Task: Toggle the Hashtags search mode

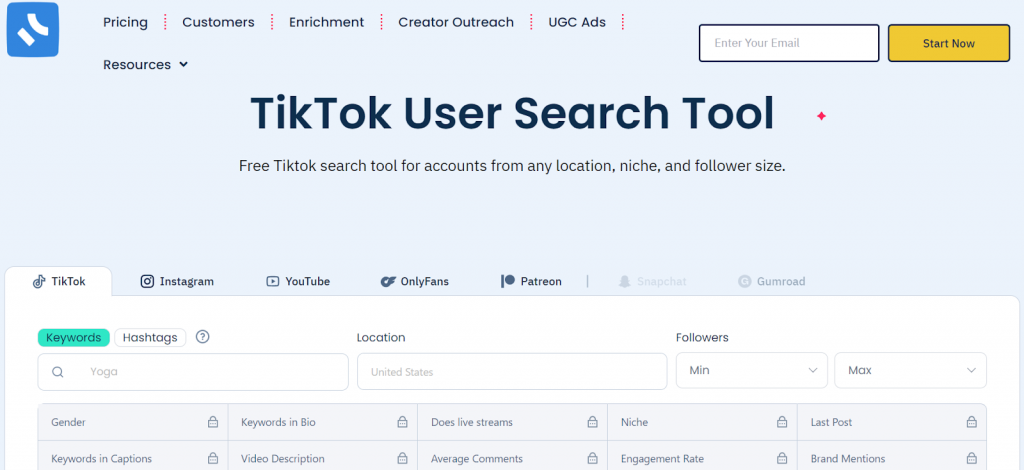Action: [150, 337]
